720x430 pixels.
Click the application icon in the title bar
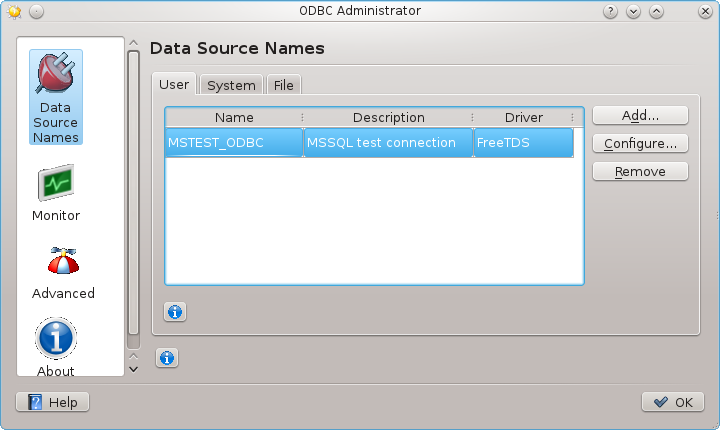pyautogui.click(x=14, y=11)
